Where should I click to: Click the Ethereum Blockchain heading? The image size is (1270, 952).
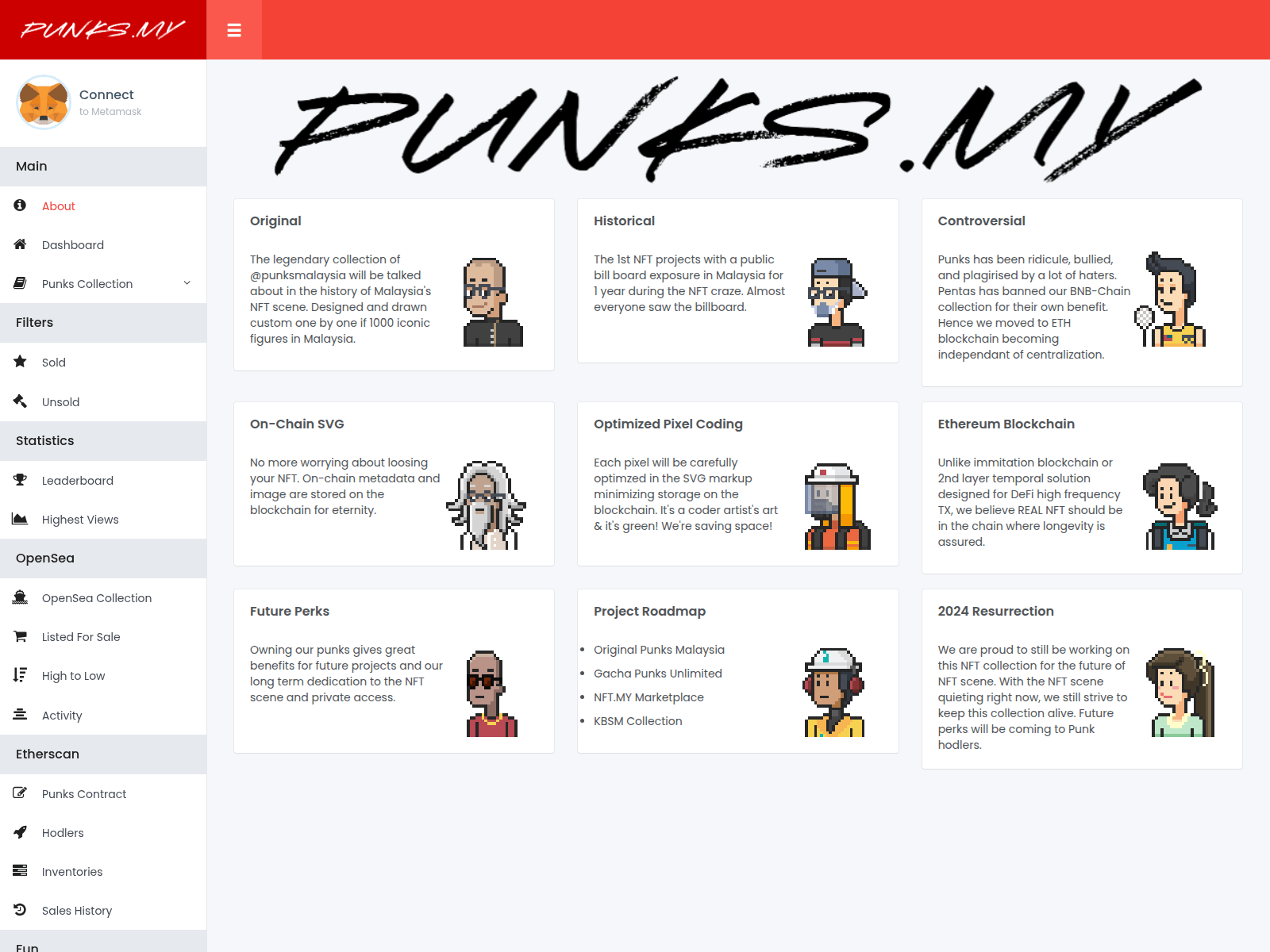click(1006, 424)
